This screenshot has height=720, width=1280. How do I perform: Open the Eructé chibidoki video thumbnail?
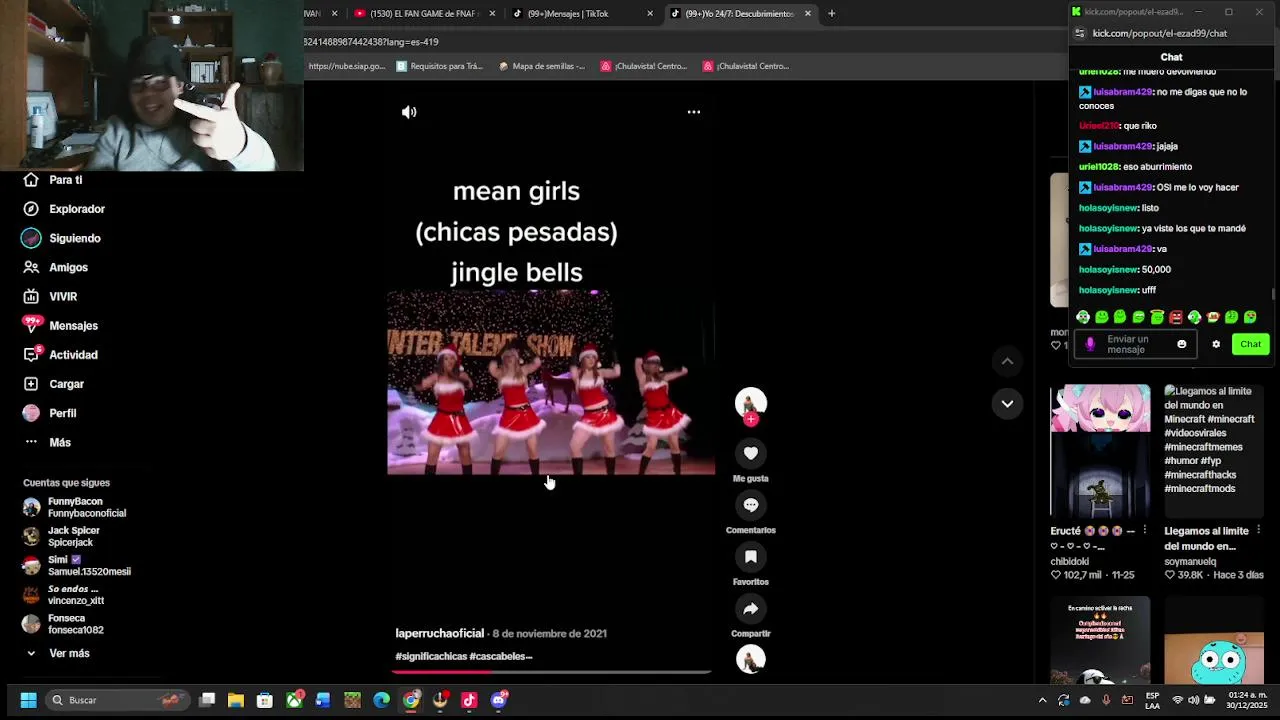(1100, 451)
